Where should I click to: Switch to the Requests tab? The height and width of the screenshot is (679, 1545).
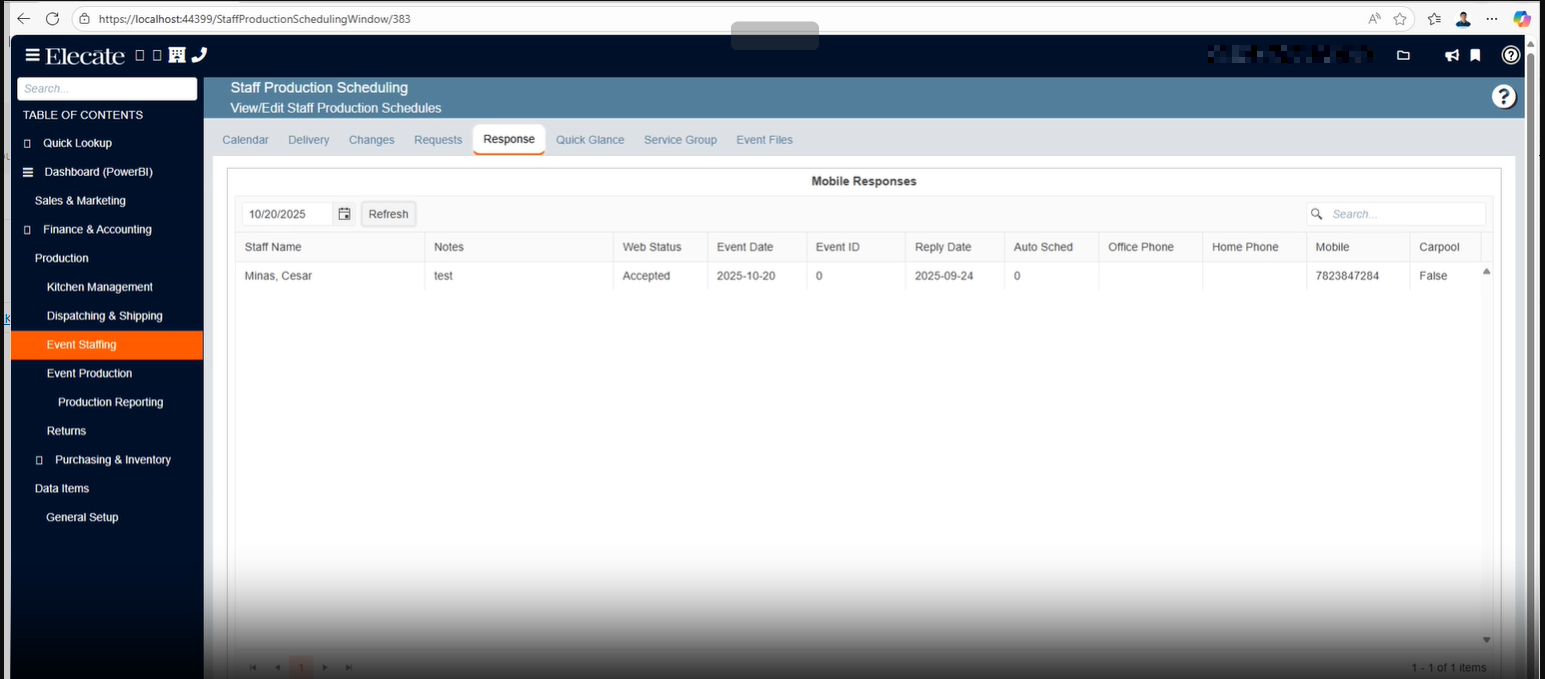[x=438, y=140]
